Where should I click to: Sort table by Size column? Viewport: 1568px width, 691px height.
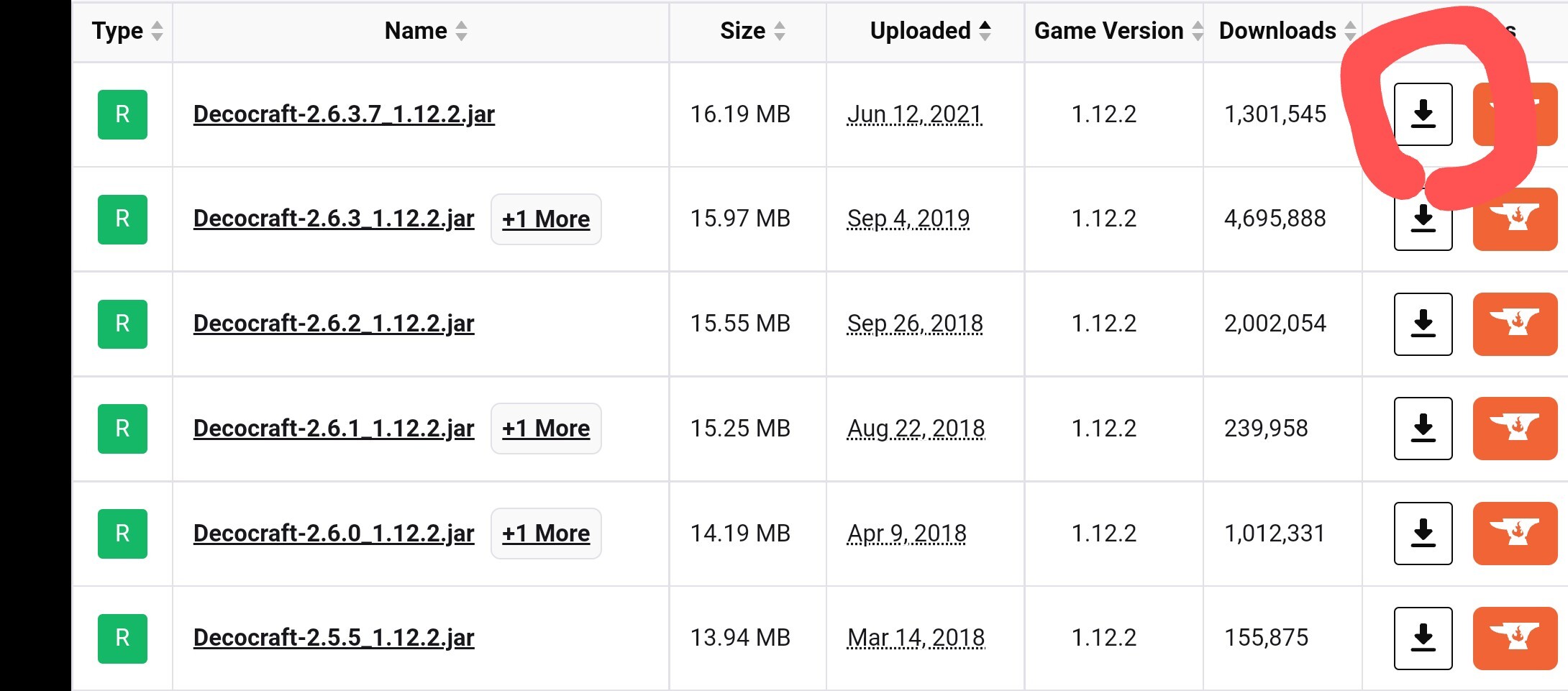click(752, 31)
